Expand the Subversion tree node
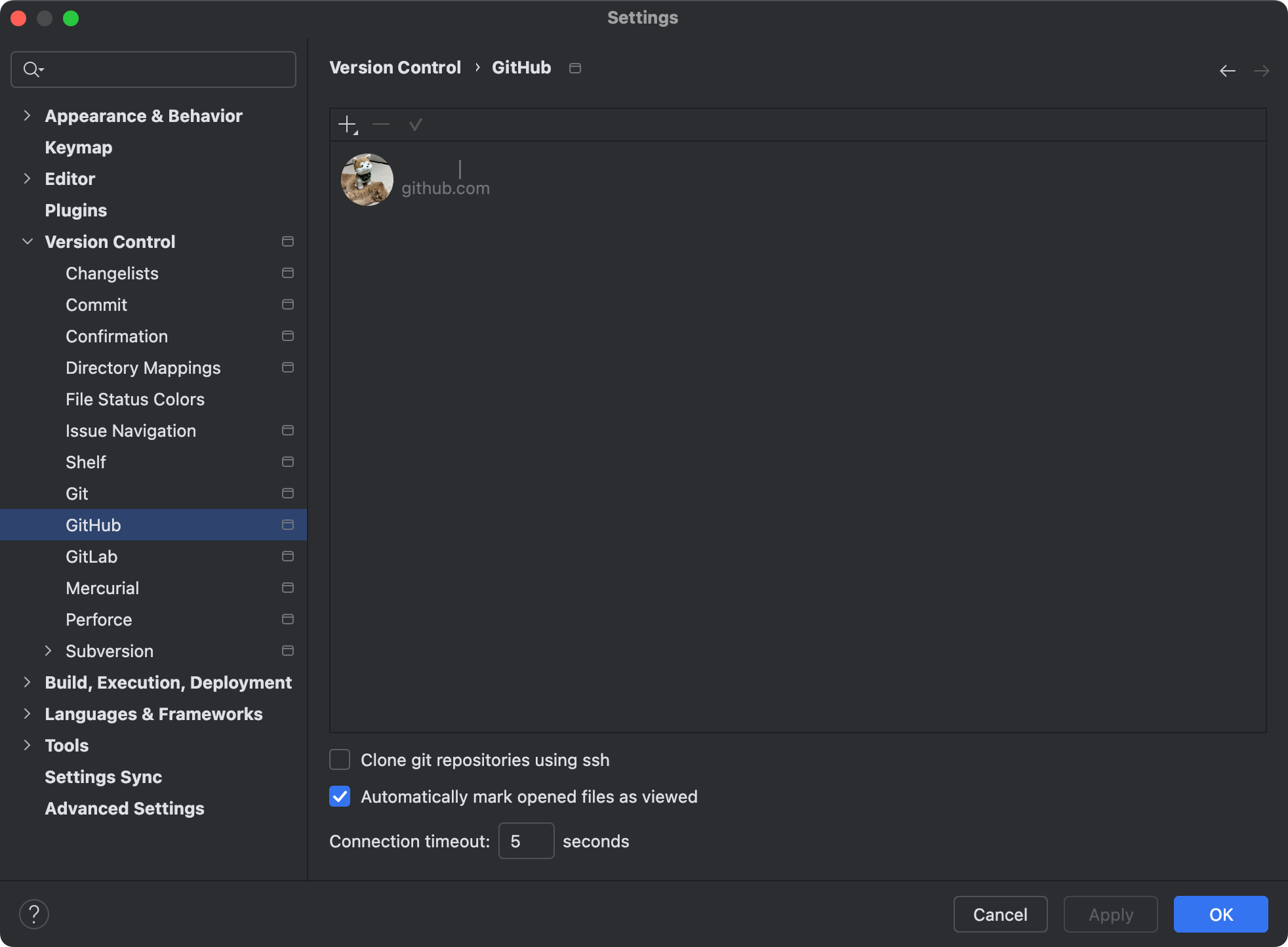 (48, 651)
